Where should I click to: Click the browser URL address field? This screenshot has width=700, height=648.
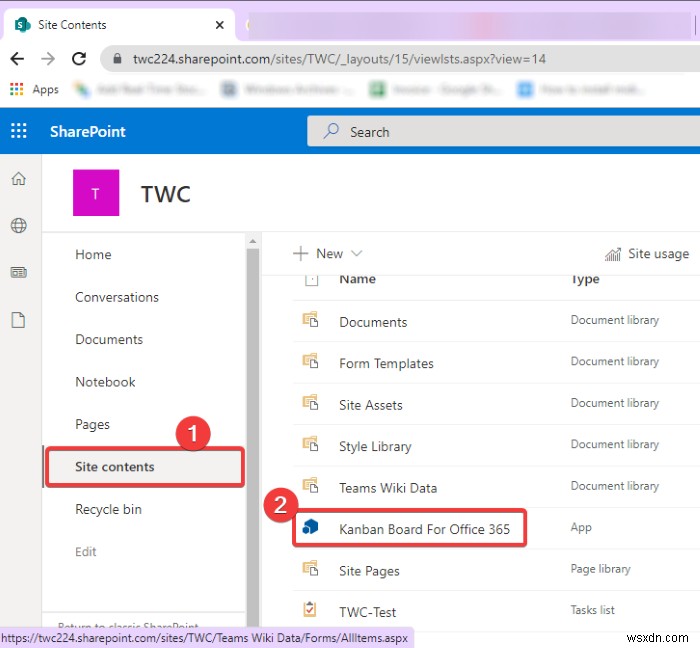click(x=339, y=59)
